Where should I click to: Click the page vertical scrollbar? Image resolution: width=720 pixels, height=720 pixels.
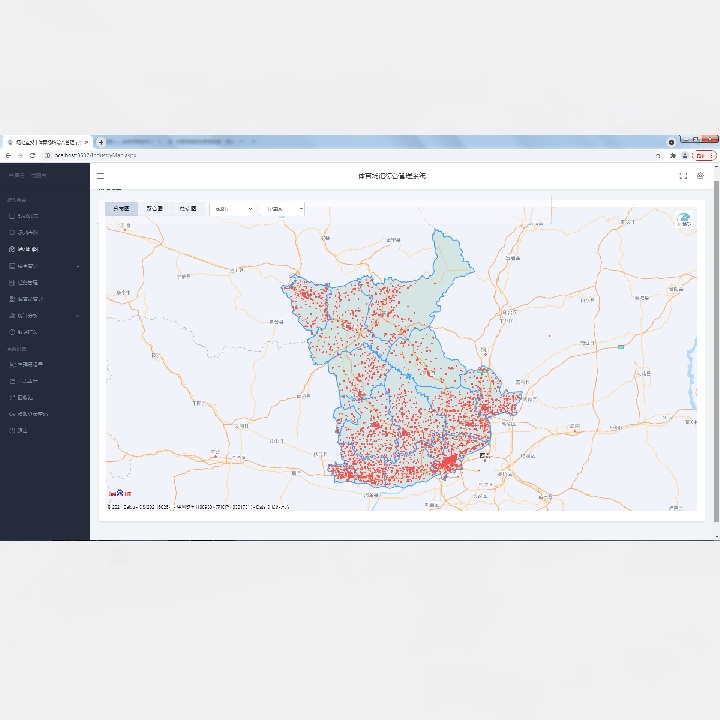pos(716,351)
